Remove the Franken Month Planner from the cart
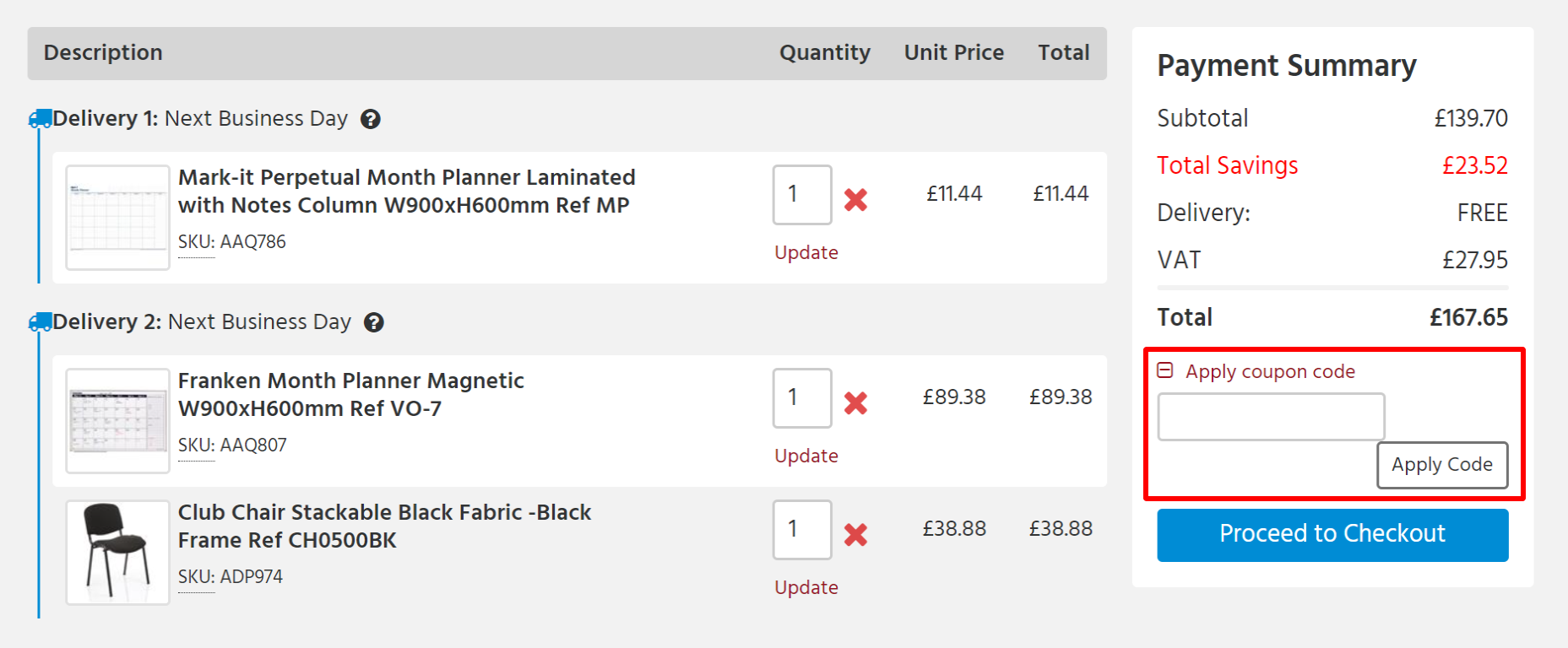This screenshot has width=1568, height=648. [x=856, y=404]
